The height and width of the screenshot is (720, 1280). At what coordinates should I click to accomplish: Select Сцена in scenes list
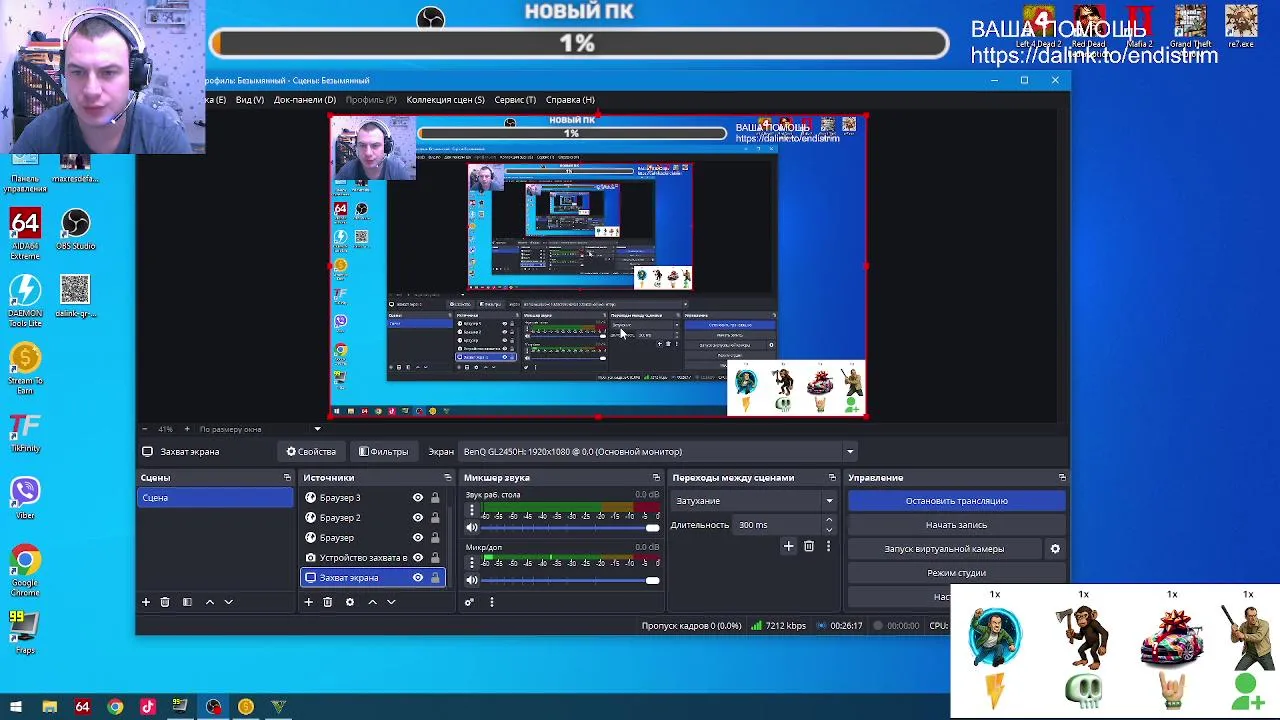tap(215, 498)
